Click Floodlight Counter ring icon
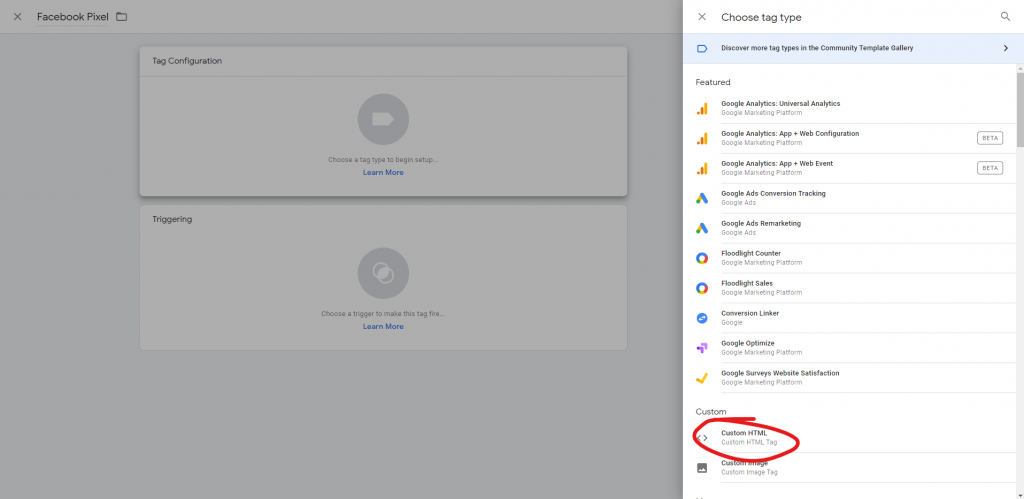 pyautogui.click(x=702, y=258)
